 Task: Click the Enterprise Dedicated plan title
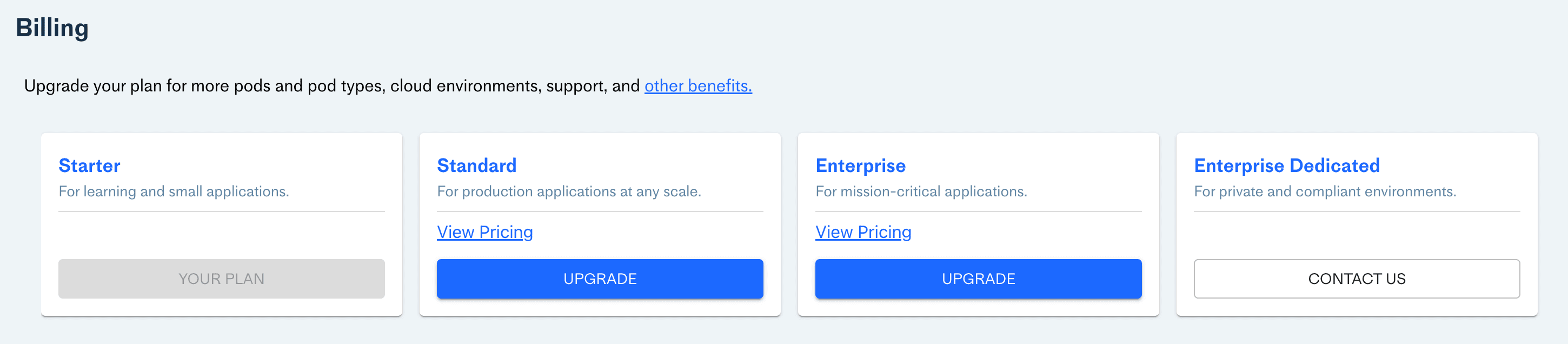click(x=1286, y=166)
